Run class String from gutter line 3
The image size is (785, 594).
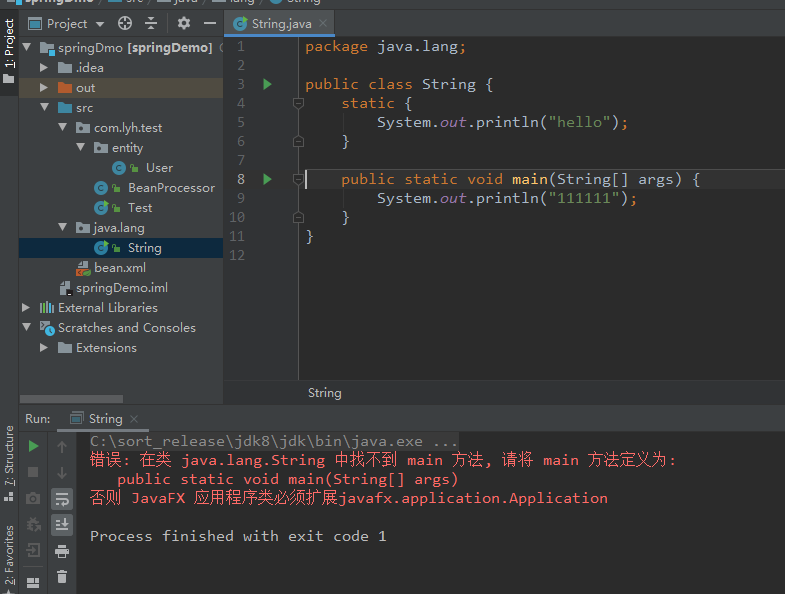click(x=267, y=84)
